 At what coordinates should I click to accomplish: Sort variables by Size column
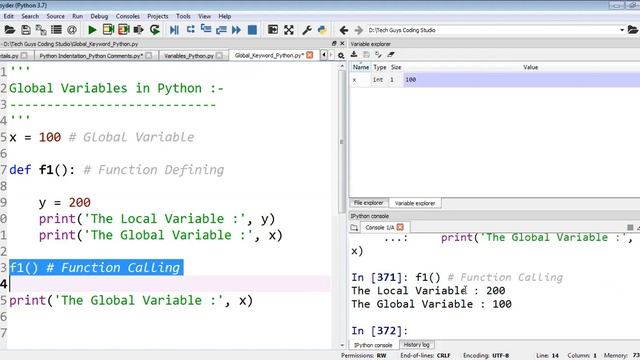point(396,67)
